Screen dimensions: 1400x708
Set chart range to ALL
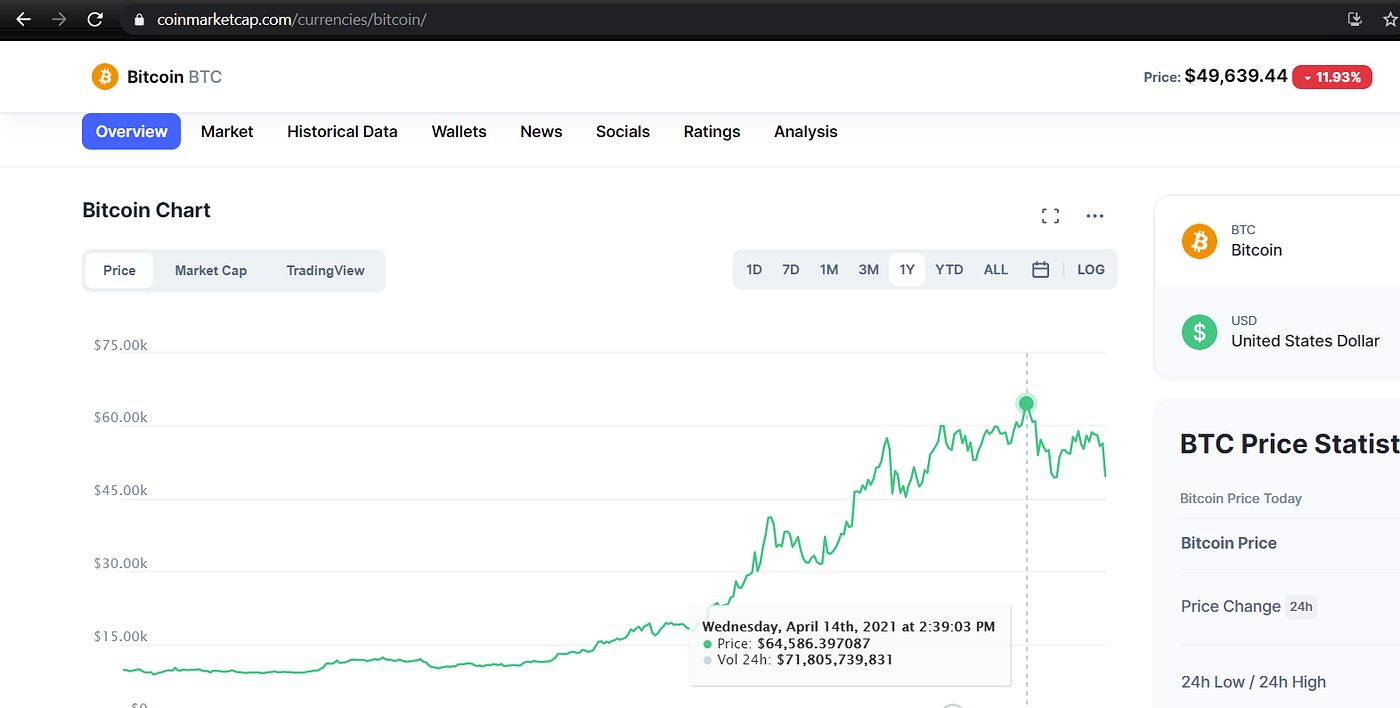(x=996, y=269)
